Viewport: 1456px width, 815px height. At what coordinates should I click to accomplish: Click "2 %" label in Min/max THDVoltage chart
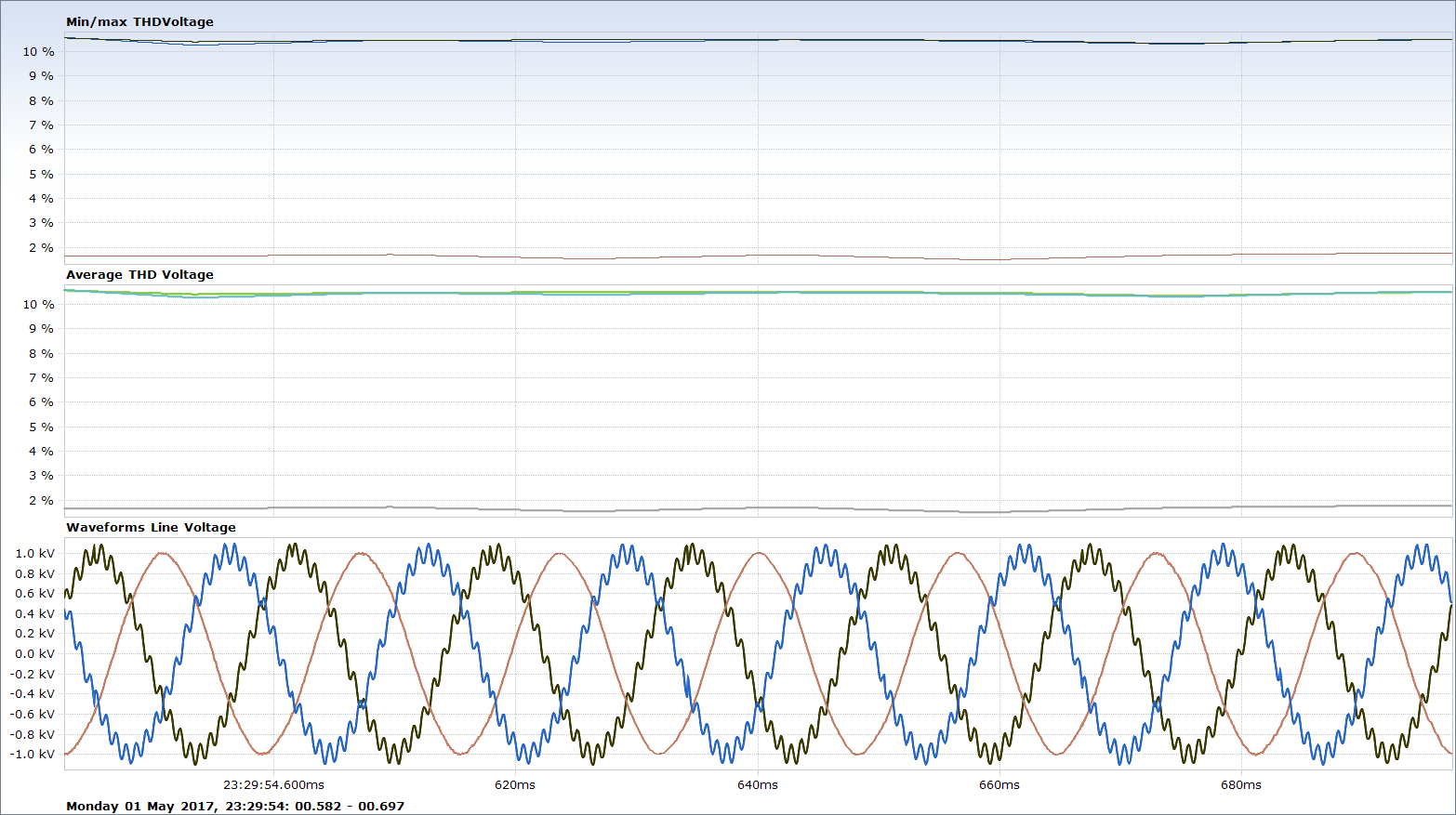[41, 247]
